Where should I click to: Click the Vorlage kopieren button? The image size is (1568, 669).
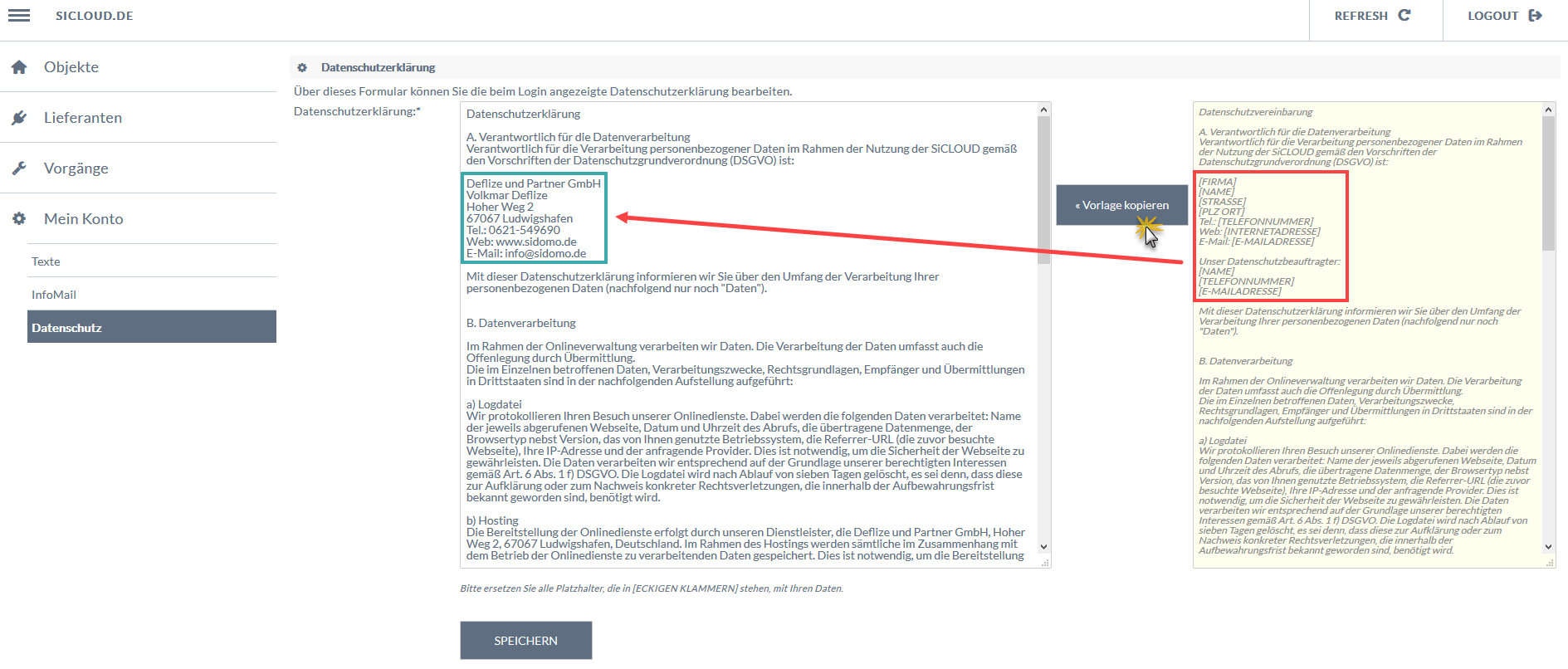1121,205
